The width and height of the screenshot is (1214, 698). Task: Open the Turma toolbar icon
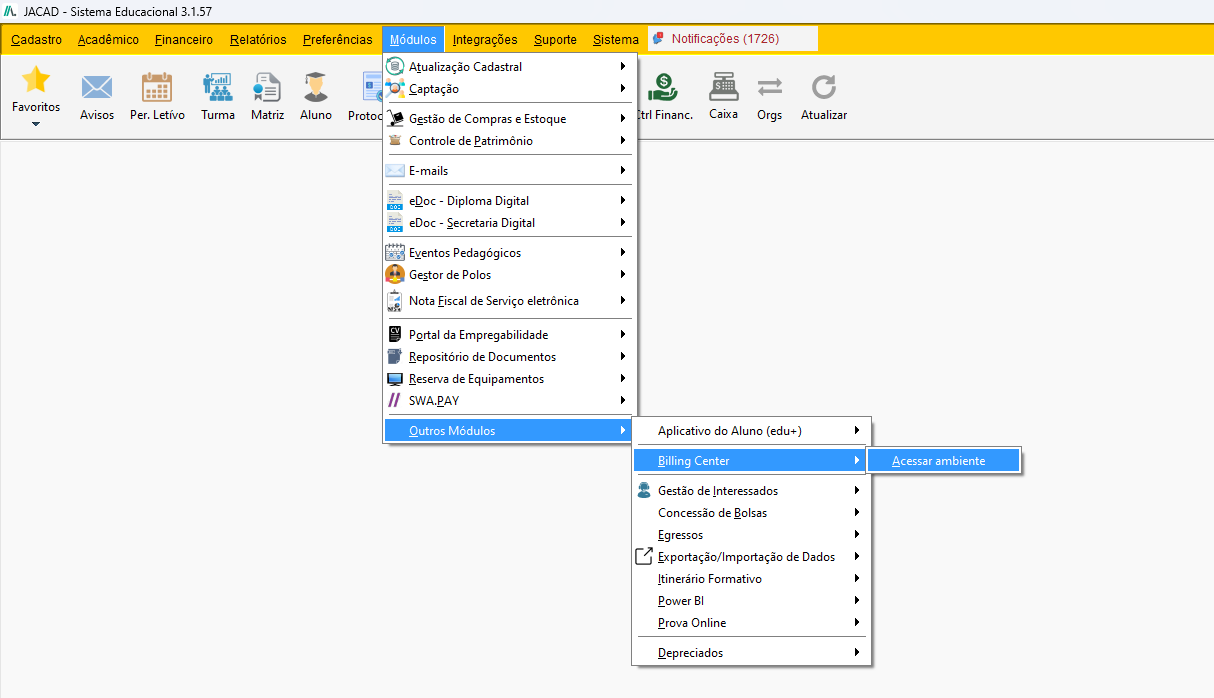click(x=217, y=88)
